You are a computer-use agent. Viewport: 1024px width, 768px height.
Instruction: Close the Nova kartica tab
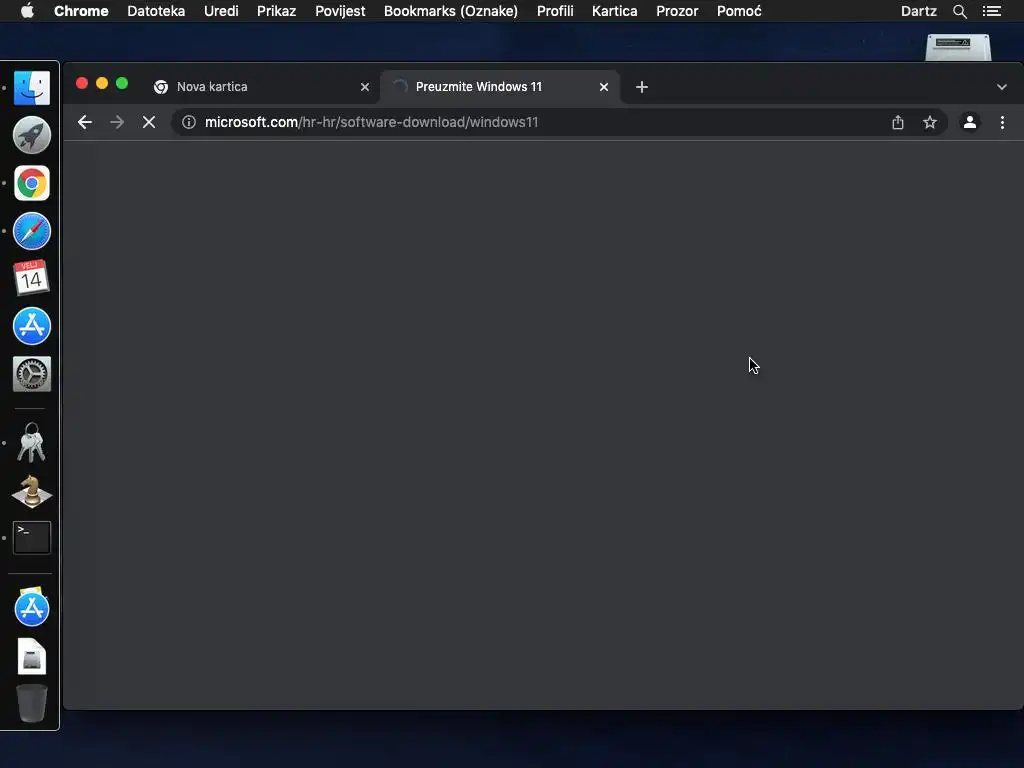tap(365, 87)
